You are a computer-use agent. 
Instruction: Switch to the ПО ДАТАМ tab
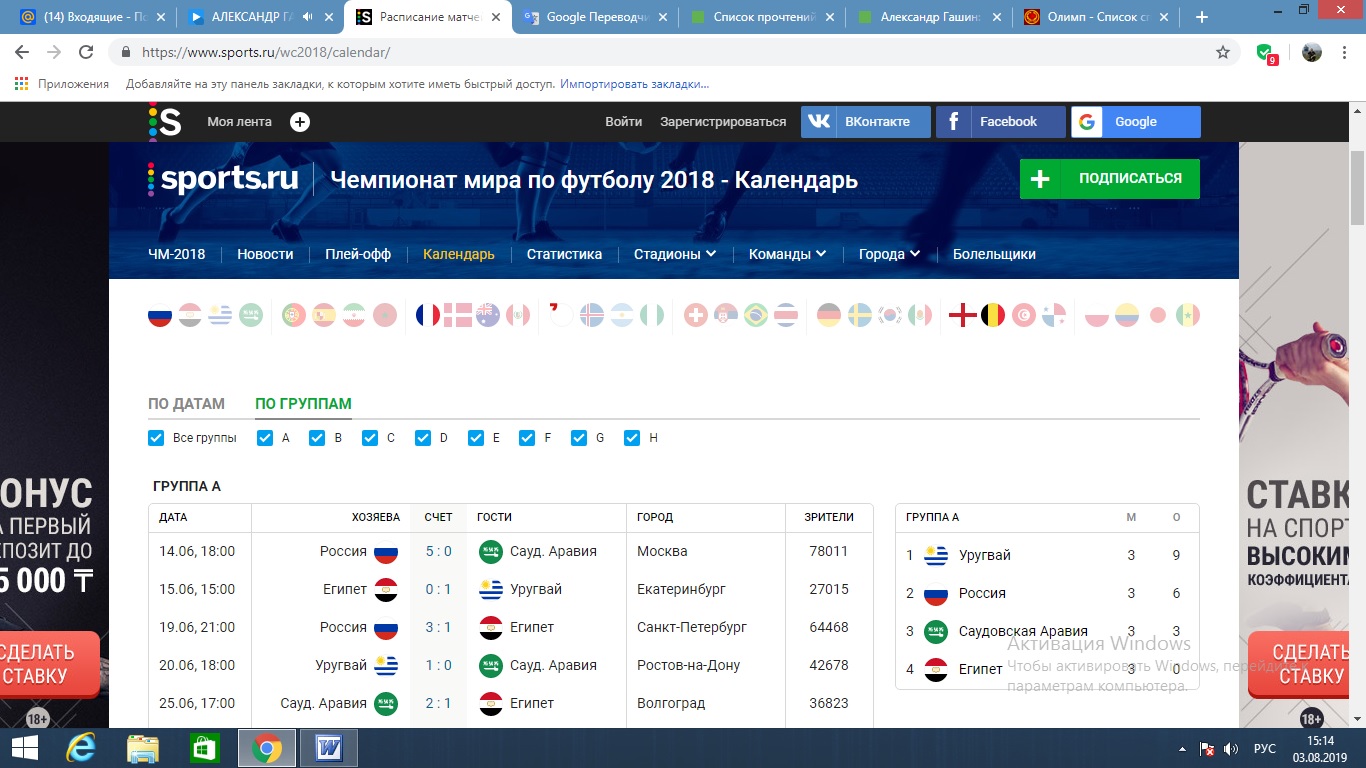(187, 404)
